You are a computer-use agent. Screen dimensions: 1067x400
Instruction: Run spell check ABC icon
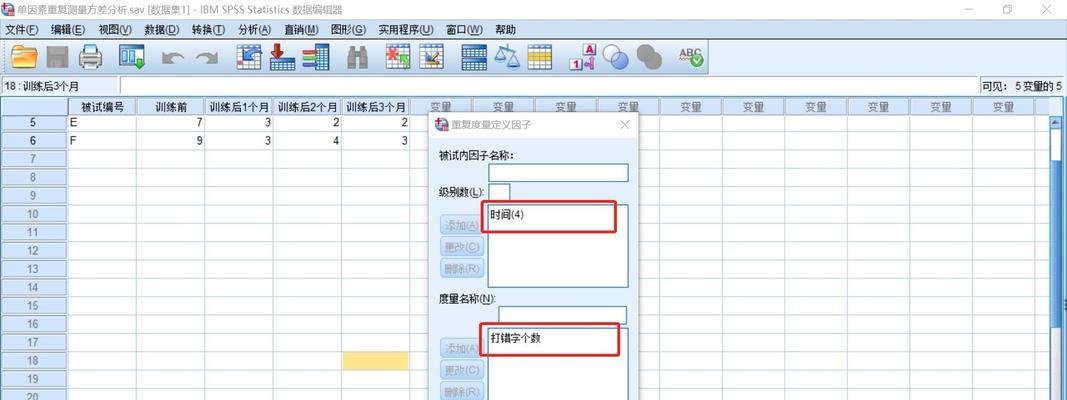tap(691, 57)
